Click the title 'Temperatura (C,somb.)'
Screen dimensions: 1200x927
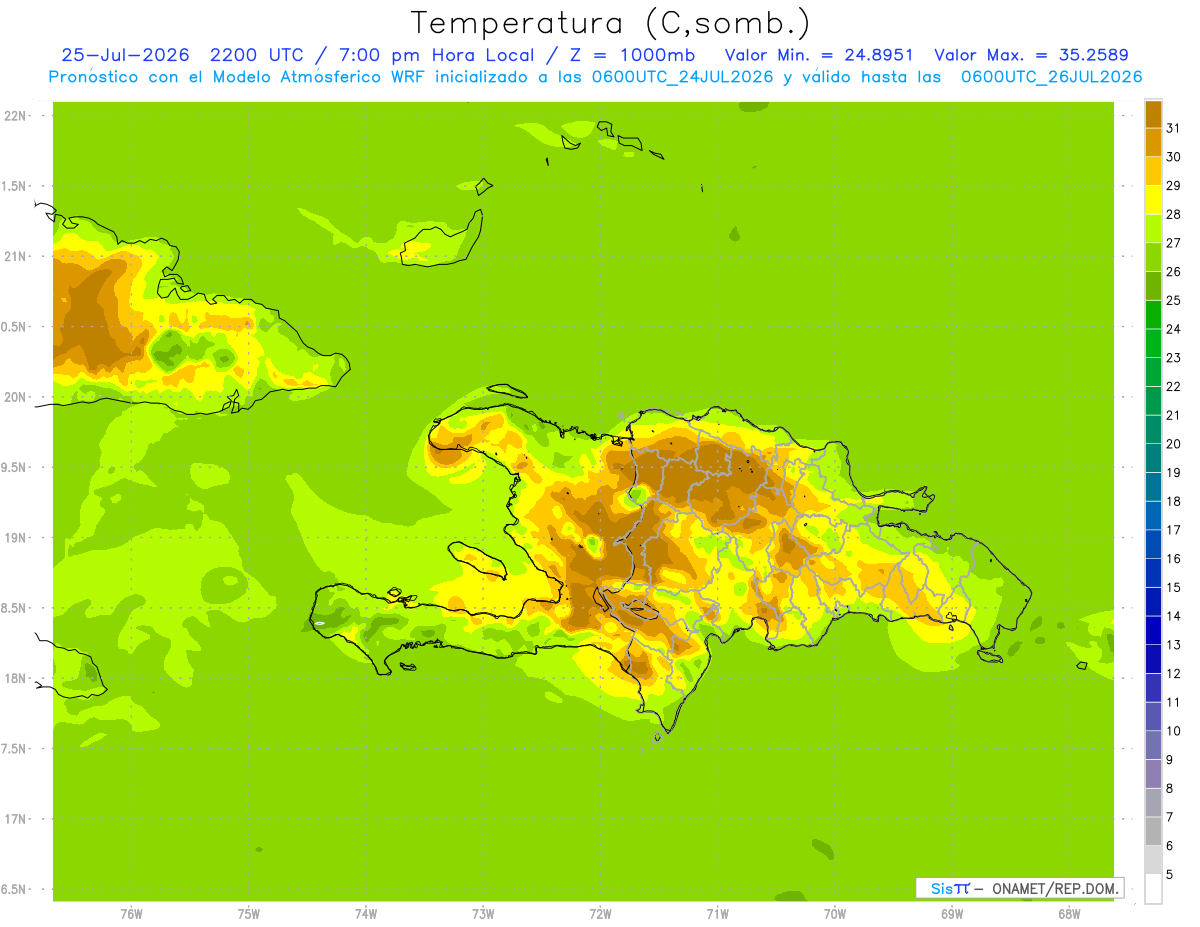point(611,23)
